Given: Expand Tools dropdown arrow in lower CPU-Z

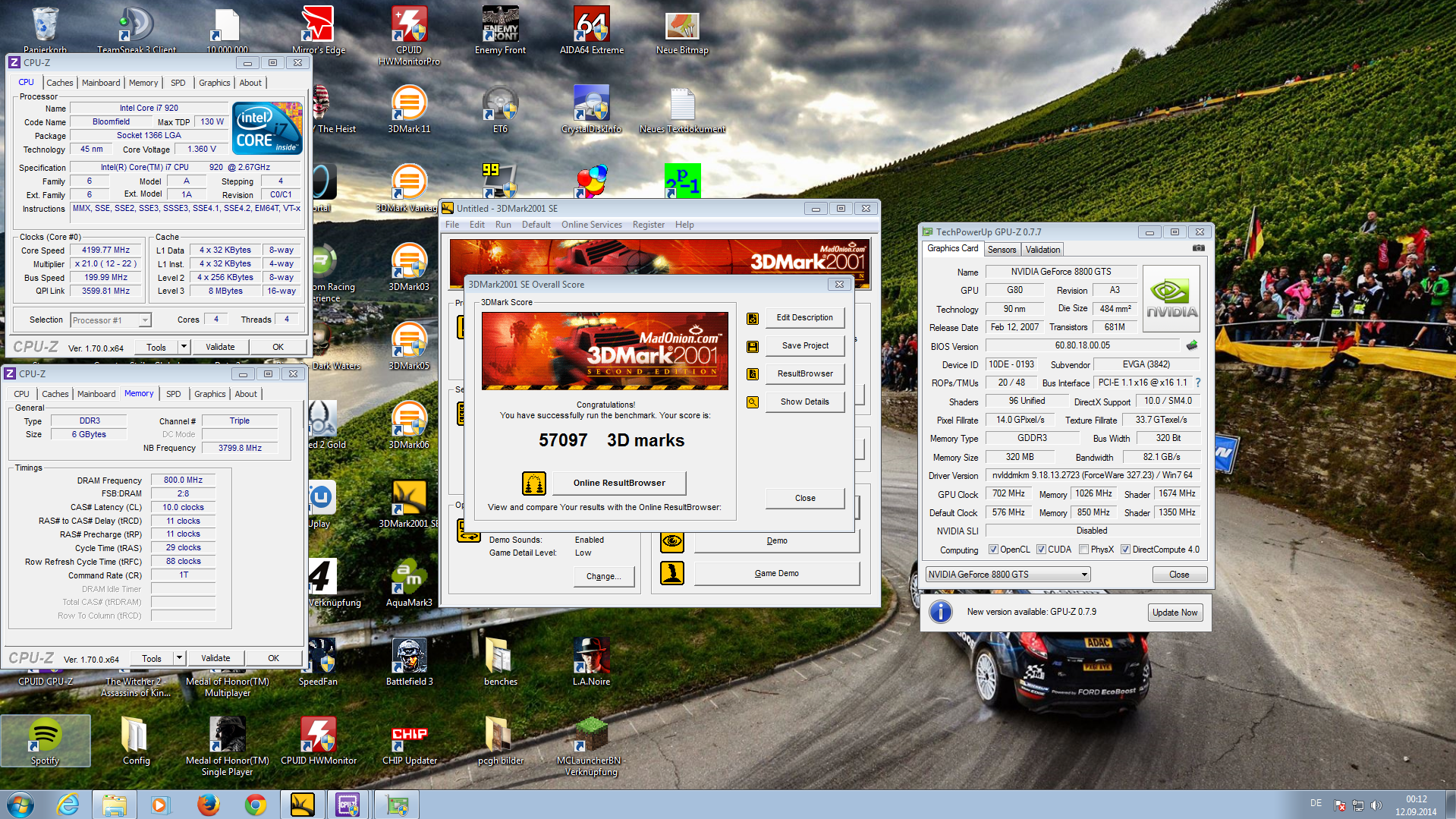Looking at the screenshot, I should 178,658.
